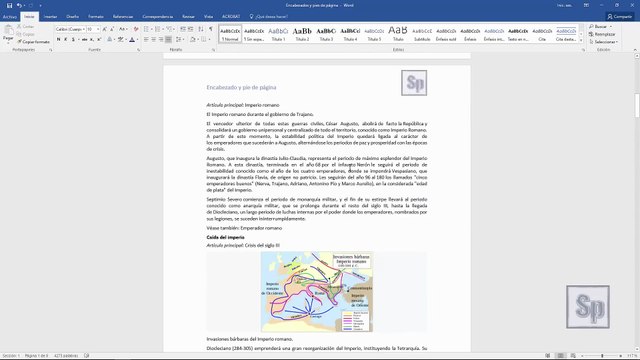The height and width of the screenshot is (360, 640).
Task: Switch to print layout view
Action: (561, 356)
